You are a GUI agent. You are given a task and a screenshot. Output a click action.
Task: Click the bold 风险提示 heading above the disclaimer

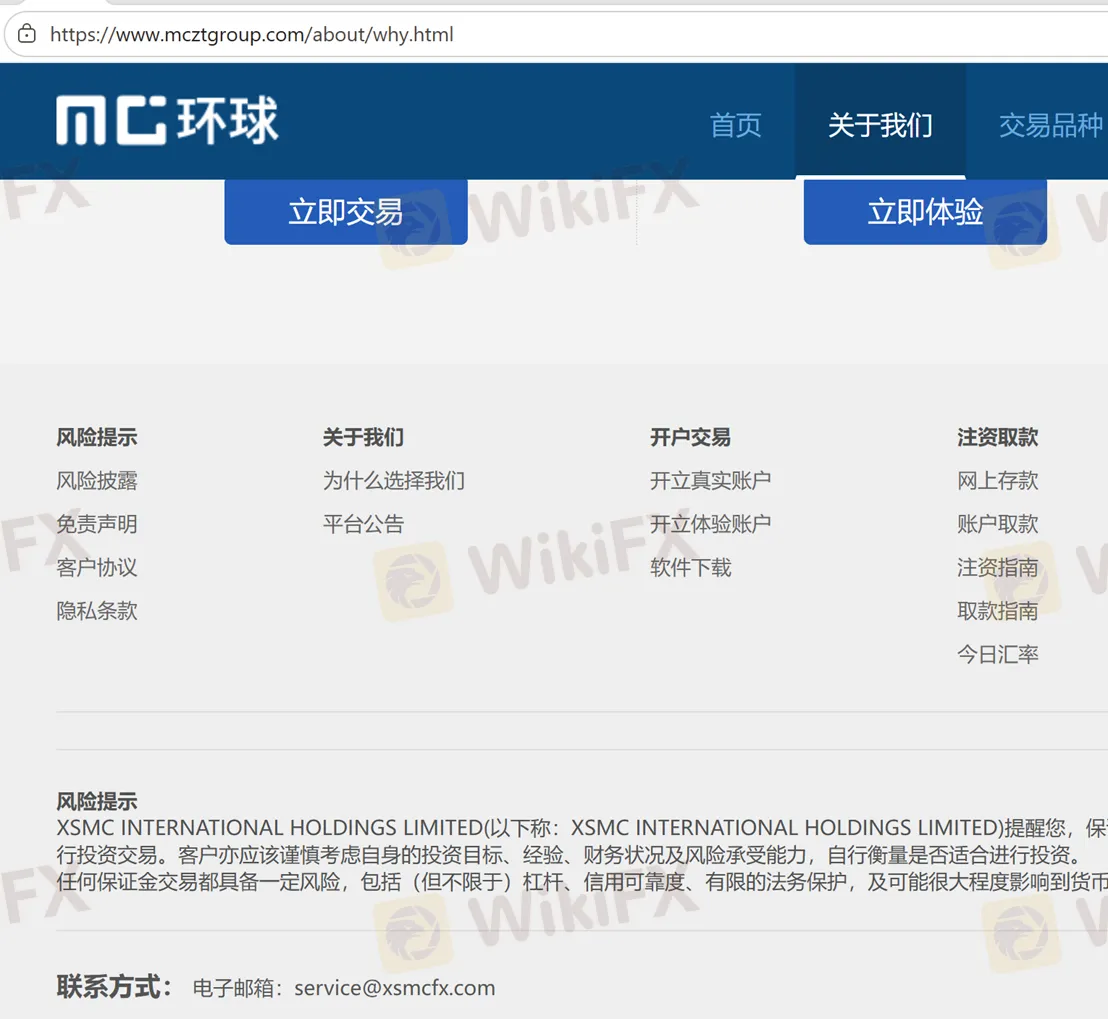(x=97, y=801)
